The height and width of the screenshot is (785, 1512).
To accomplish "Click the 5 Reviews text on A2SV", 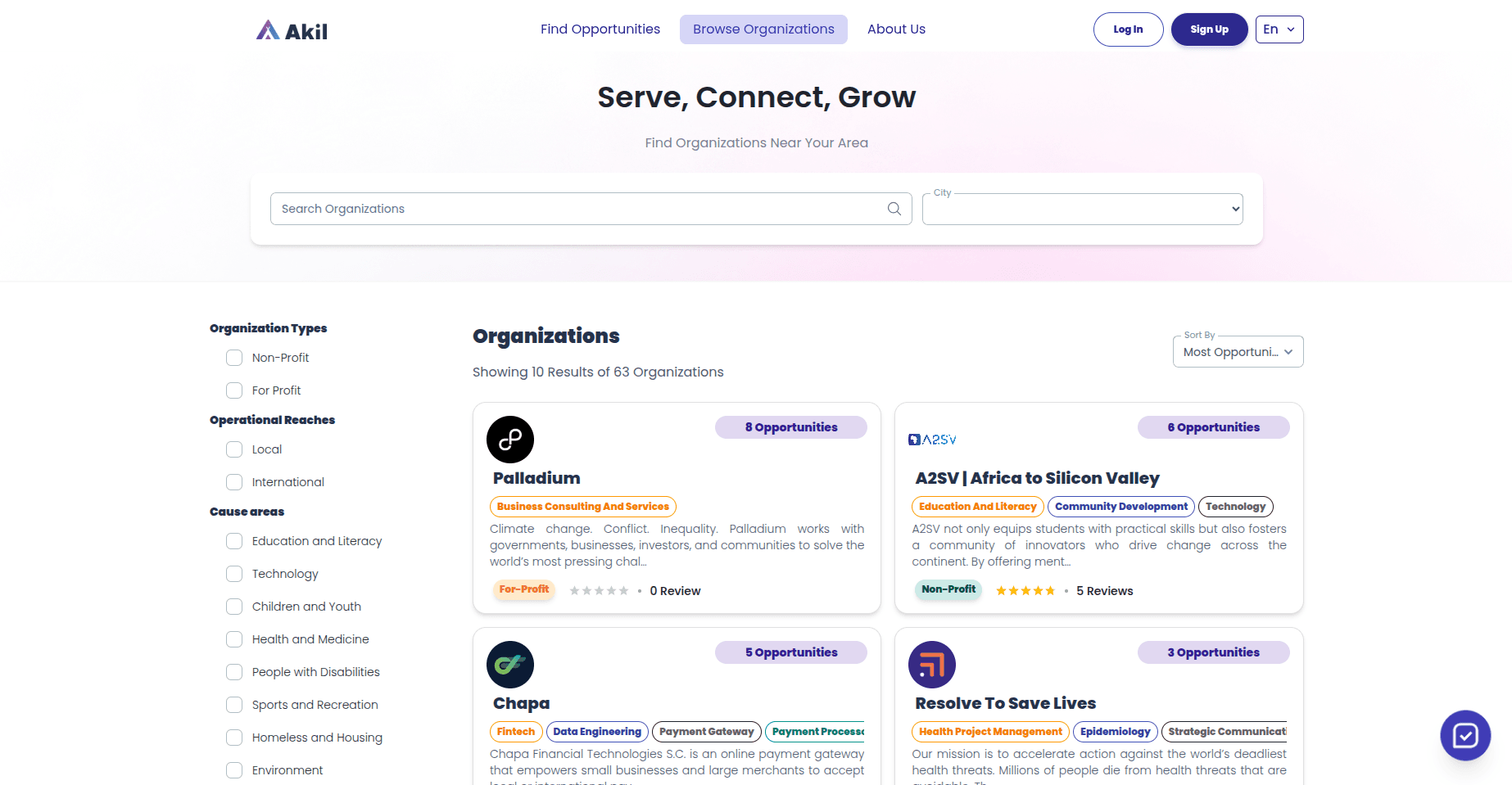I will (1105, 591).
